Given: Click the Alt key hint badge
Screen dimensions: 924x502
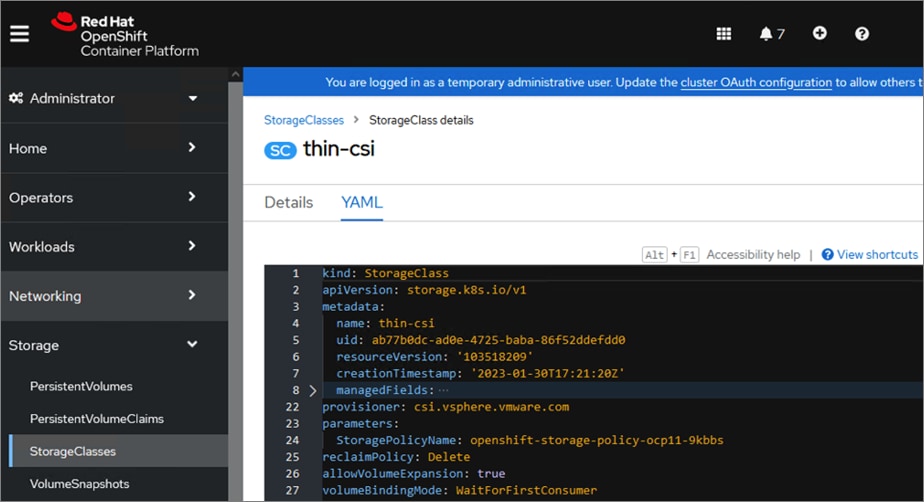Looking at the screenshot, I should pyautogui.click(x=654, y=255).
